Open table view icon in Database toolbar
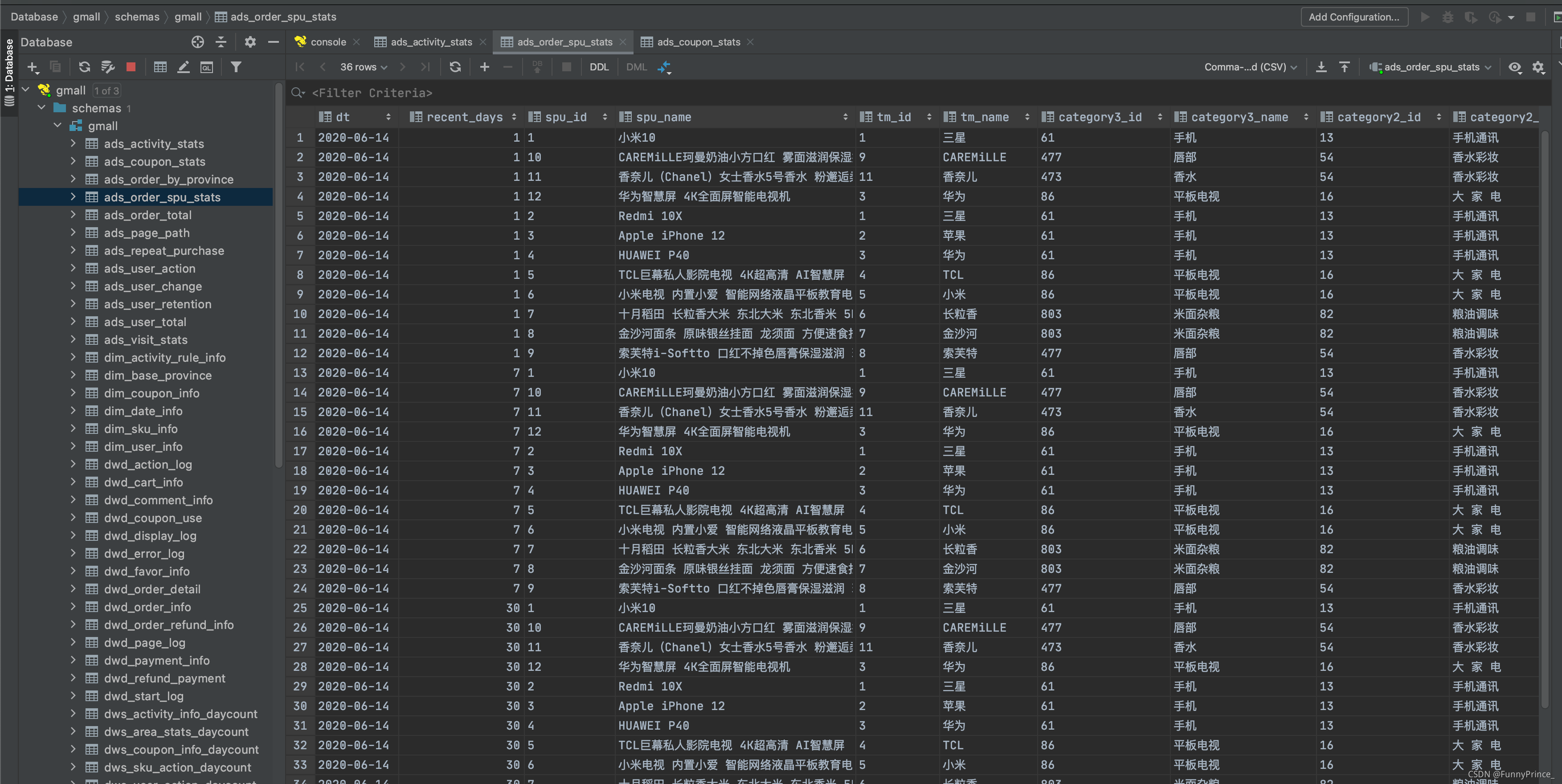This screenshot has height=784, width=1562. (160, 67)
